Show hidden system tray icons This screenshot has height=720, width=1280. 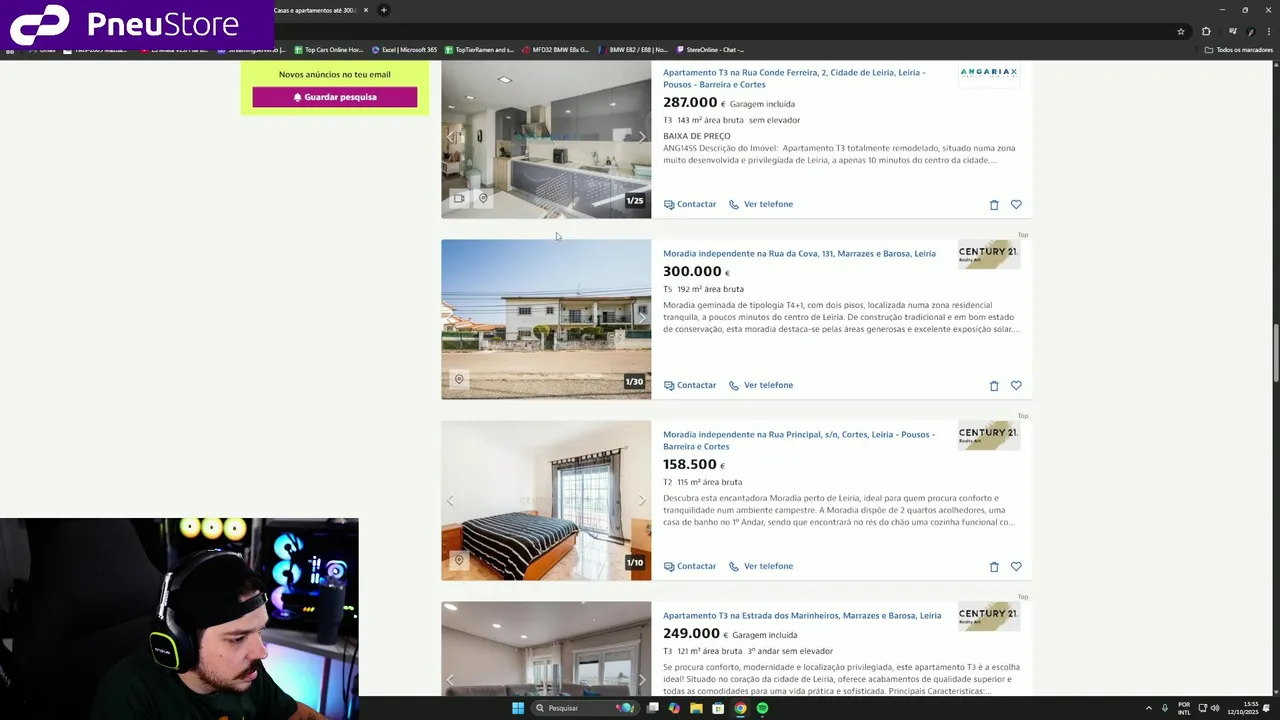point(1148,708)
